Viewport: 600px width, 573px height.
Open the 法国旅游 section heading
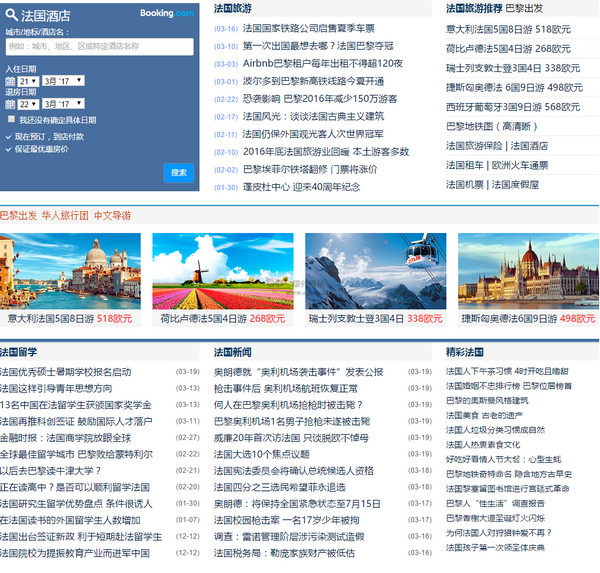[x=233, y=8]
